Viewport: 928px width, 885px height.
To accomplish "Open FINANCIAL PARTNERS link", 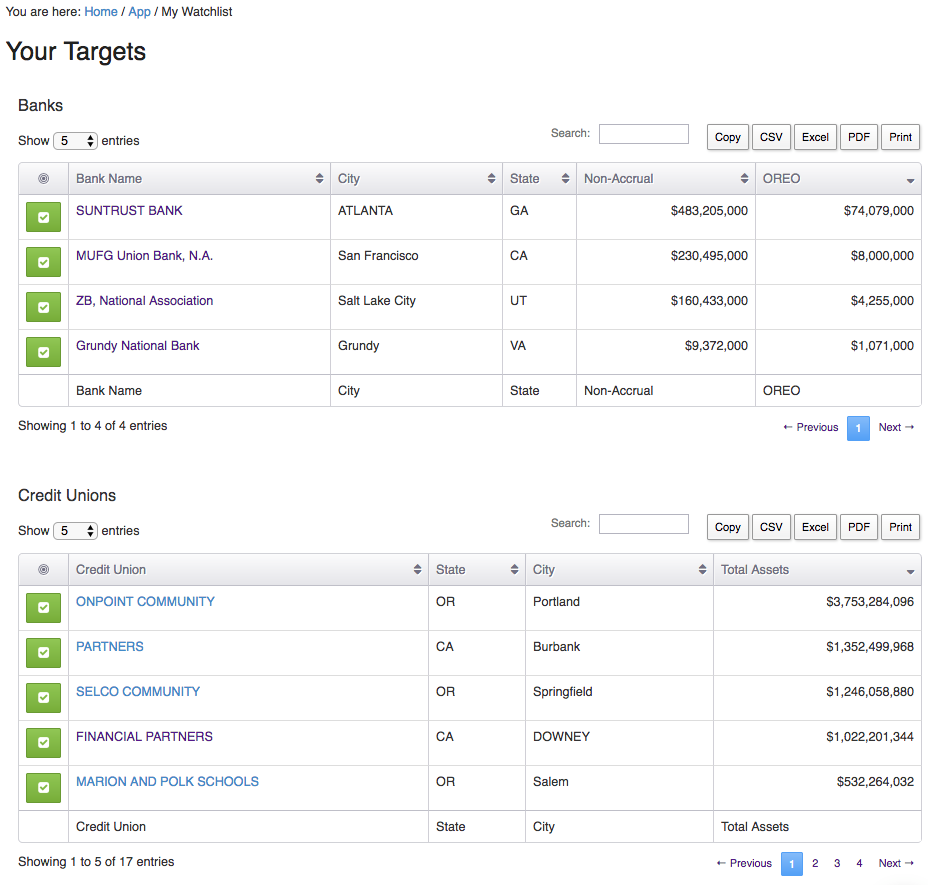I will point(144,736).
